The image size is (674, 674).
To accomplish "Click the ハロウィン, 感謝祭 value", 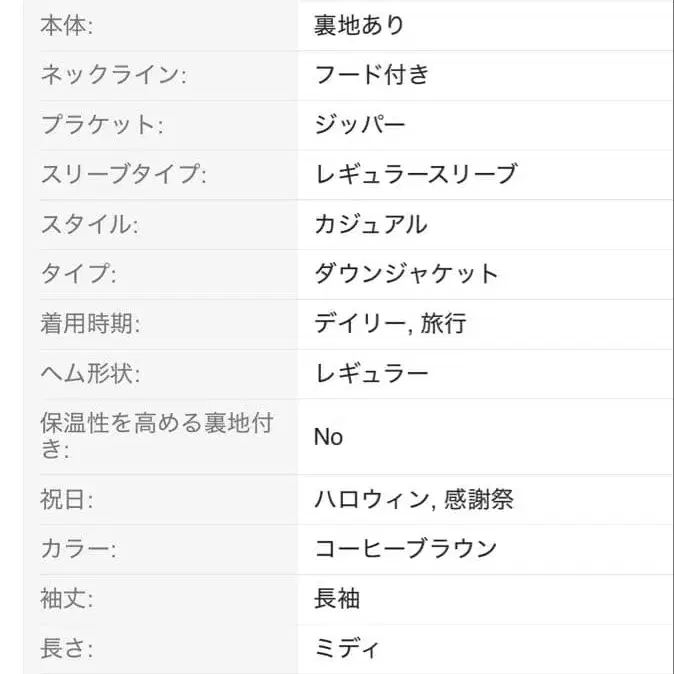I will coord(414,499).
